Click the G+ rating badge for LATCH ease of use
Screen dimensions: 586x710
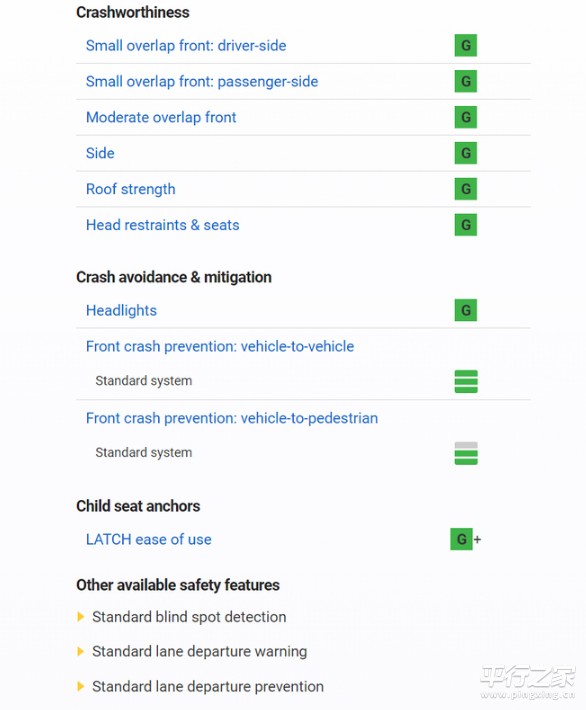click(466, 539)
